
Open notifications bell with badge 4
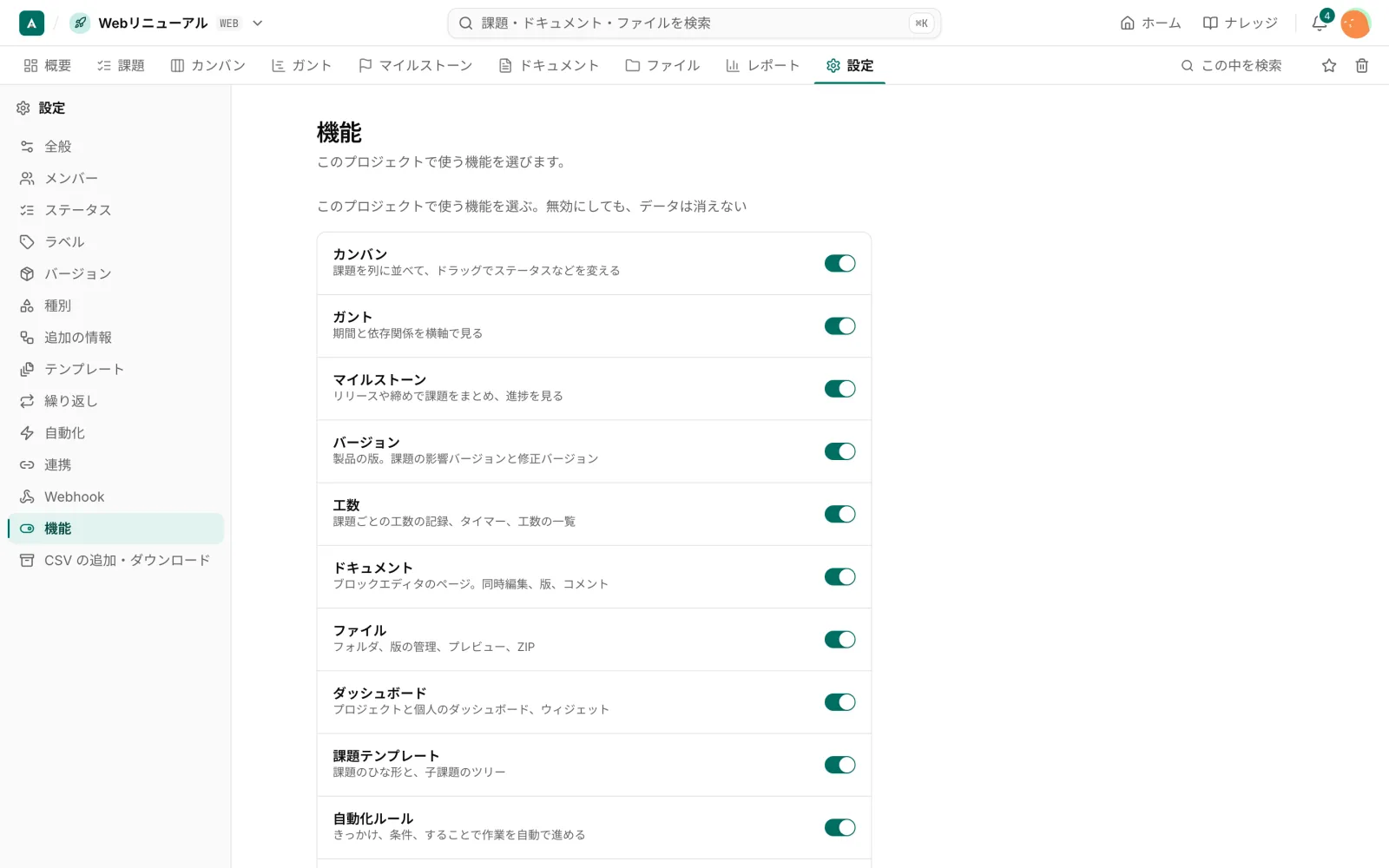click(1320, 23)
